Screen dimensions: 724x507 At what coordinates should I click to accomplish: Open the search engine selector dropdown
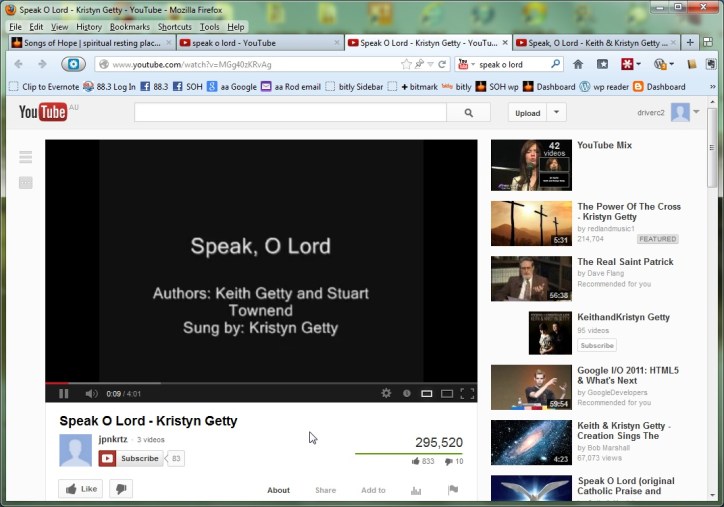pyautogui.click(x=467, y=64)
